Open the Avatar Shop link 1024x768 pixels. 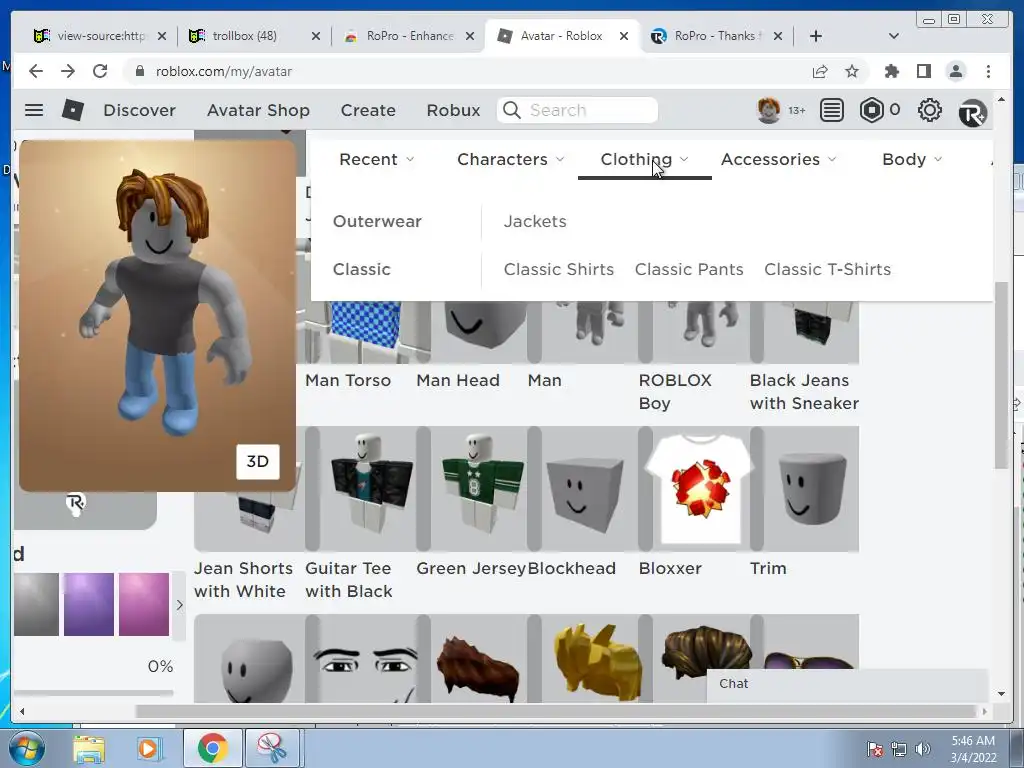259,110
